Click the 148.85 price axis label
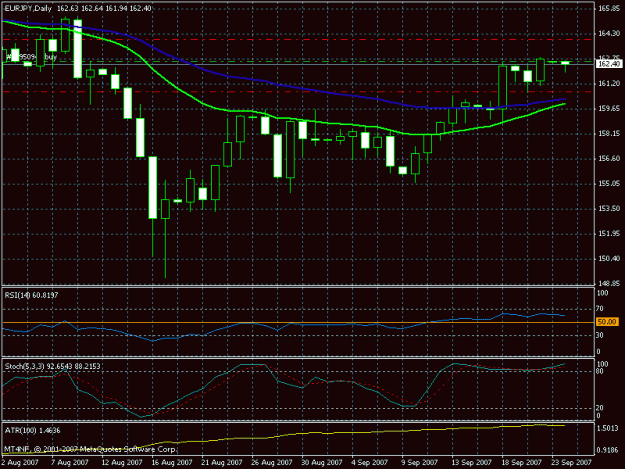This screenshot has width=625, height=469. coord(609,283)
